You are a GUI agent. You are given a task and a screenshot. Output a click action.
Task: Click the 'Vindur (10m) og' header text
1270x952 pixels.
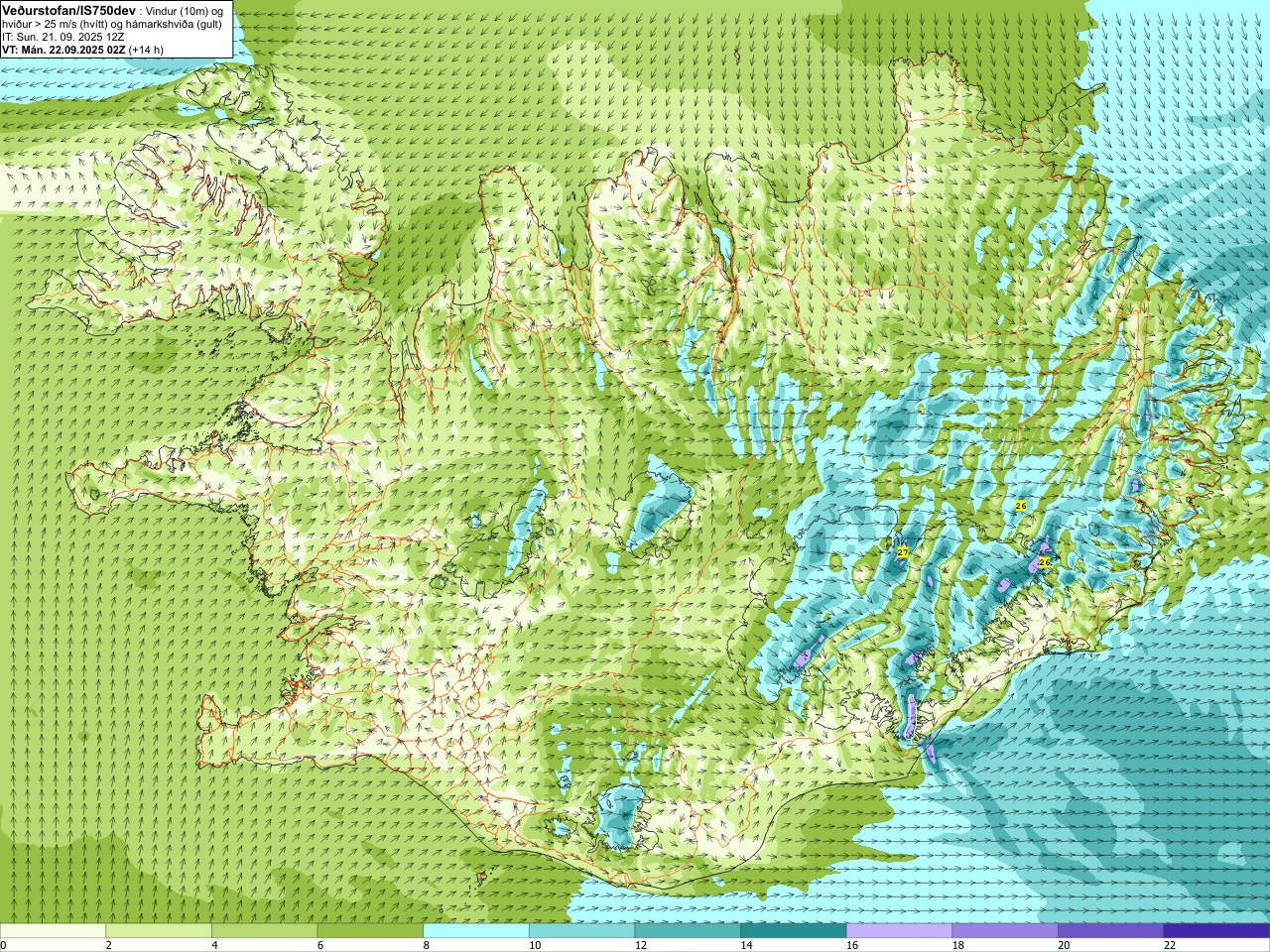point(185,10)
